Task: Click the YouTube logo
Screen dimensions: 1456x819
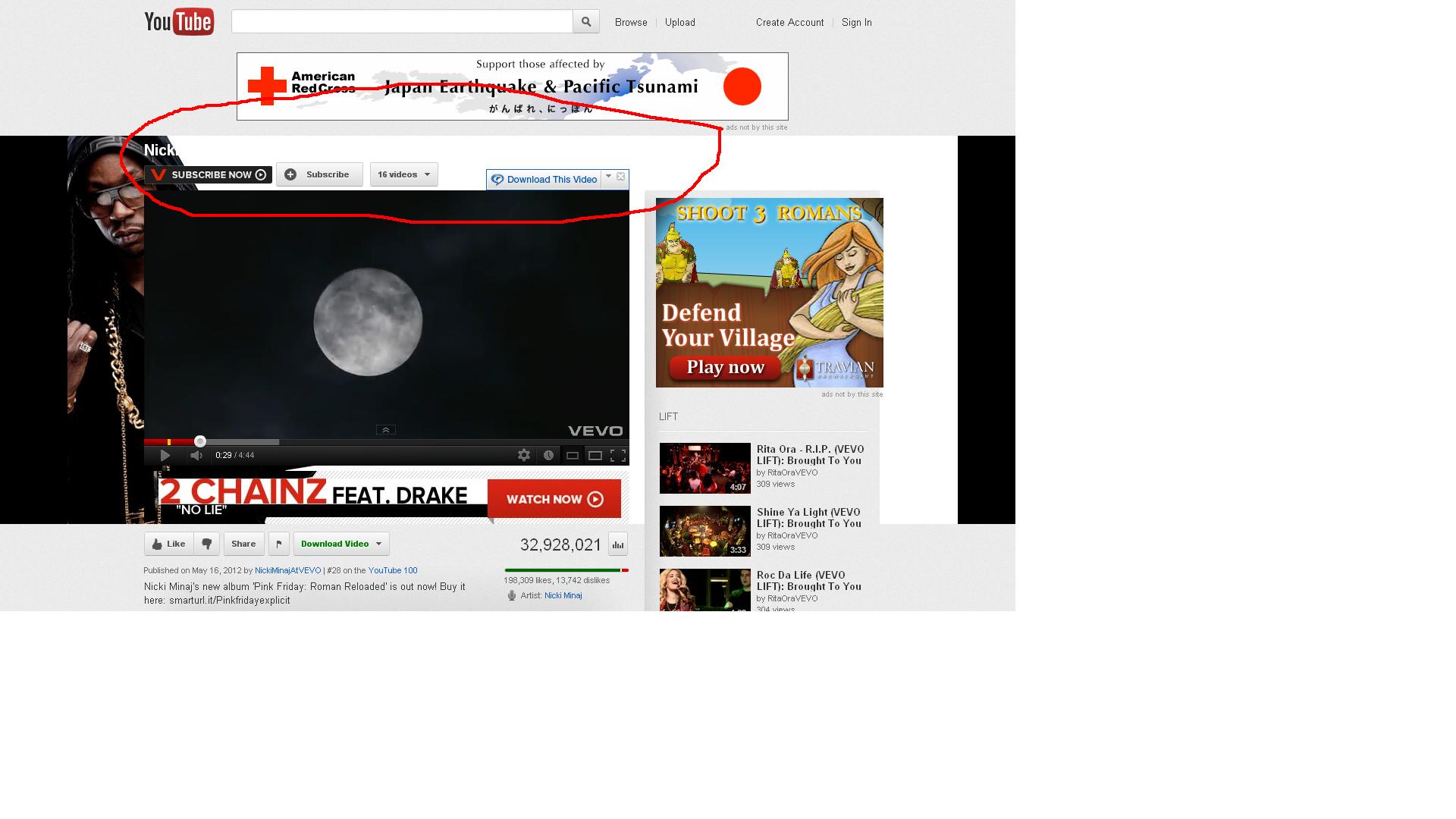Action: pyautogui.click(x=179, y=21)
